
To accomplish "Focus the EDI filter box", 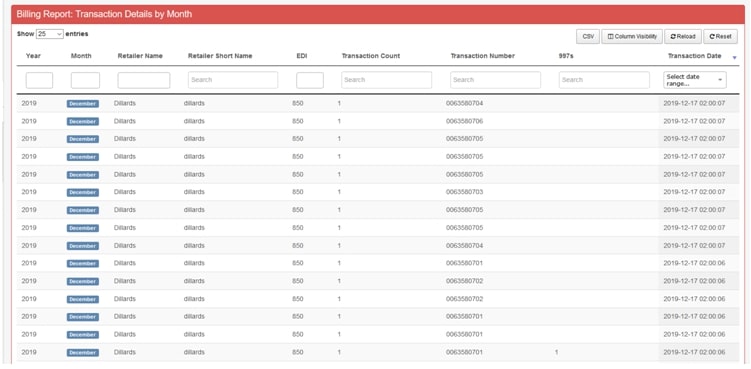I will coord(310,80).
